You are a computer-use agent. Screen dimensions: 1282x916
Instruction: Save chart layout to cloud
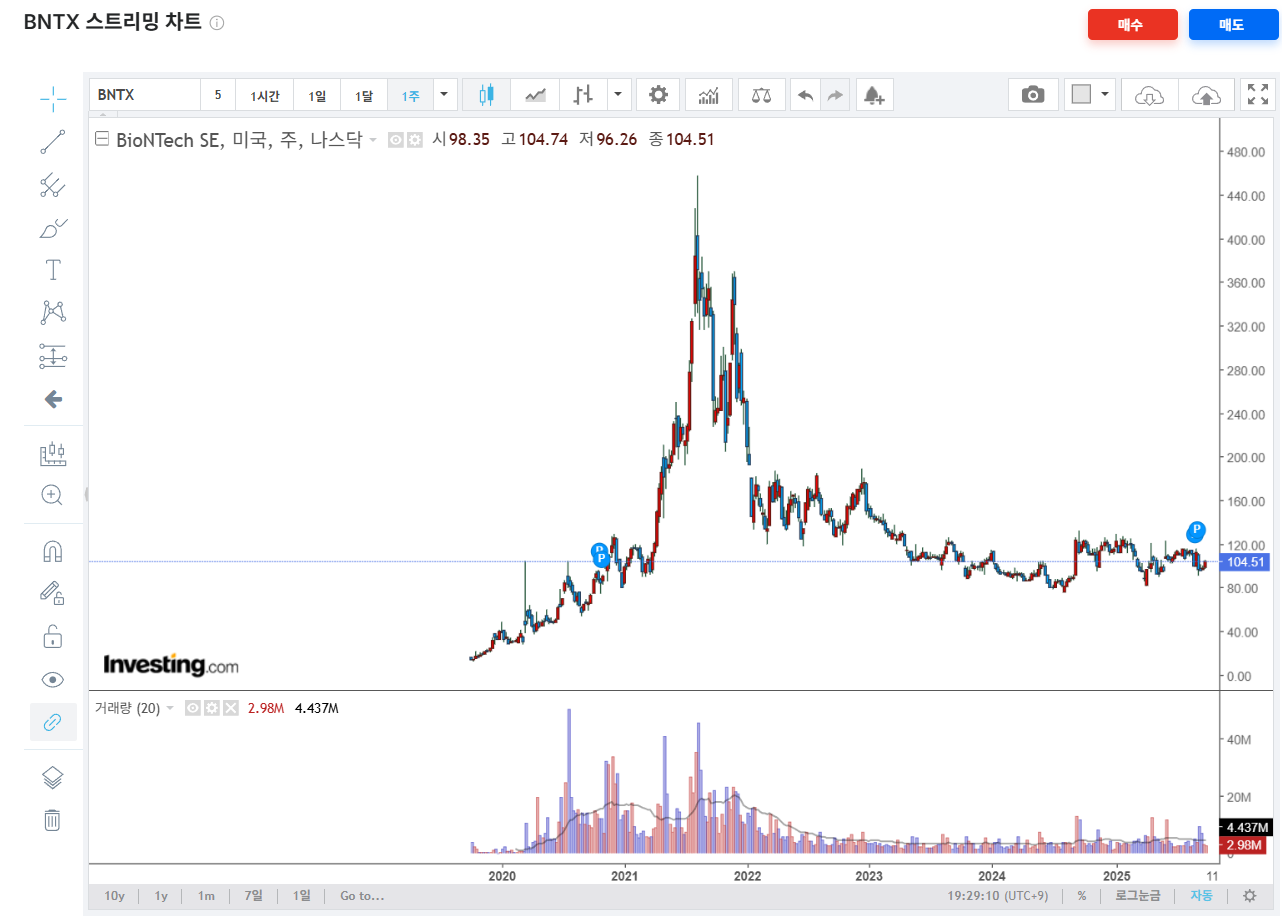click(x=1207, y=95)
